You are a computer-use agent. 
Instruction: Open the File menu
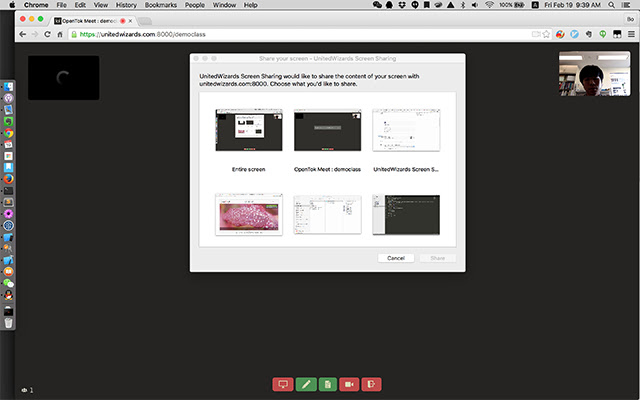tap(61, 5)
